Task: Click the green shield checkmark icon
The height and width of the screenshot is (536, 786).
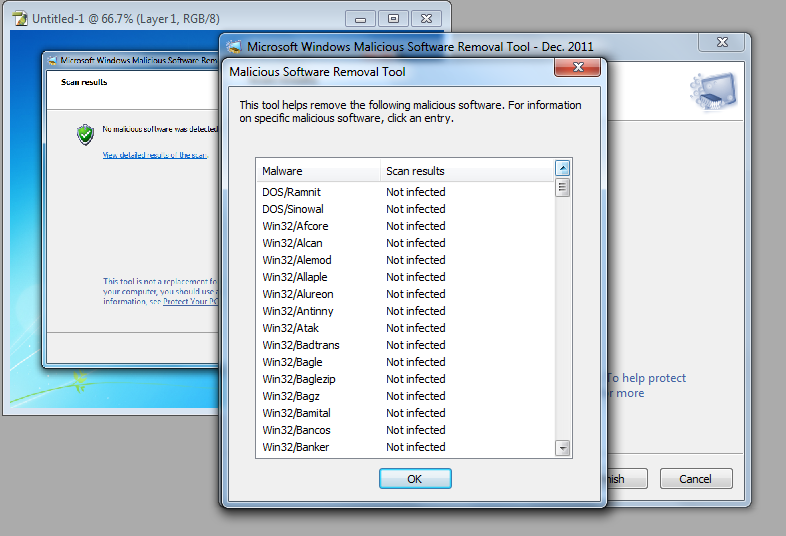Action: (x=86, y=134)
